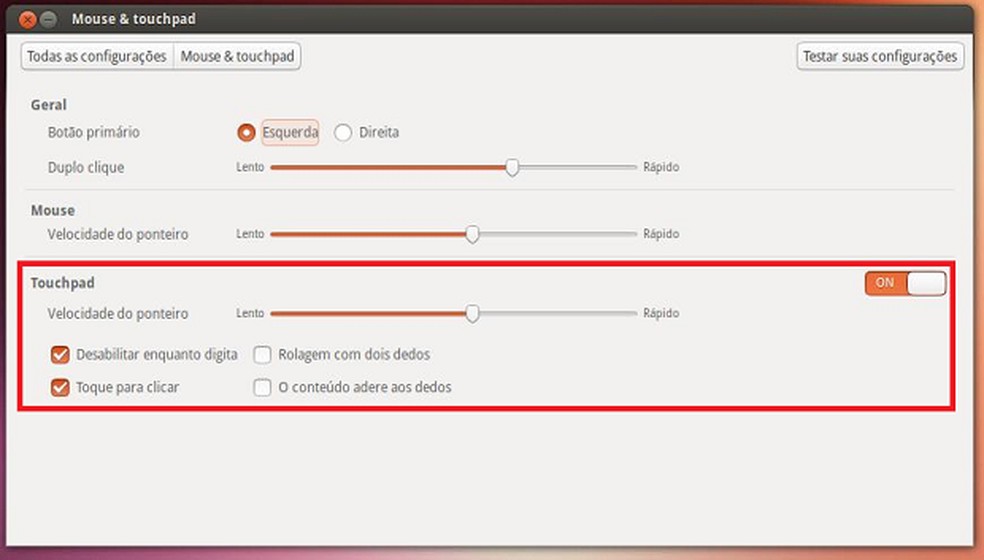
Task: Minimize the Mouse & touchpad window
Action: point(48,19)
